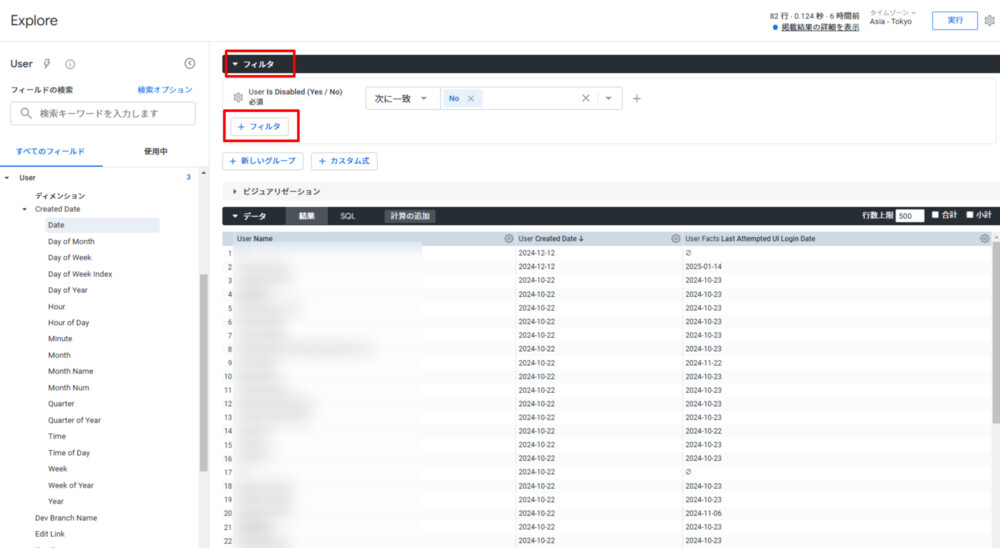Click the 実行 button
The width and height of the screenshot is (1000, 548).
tap(954, 20)
